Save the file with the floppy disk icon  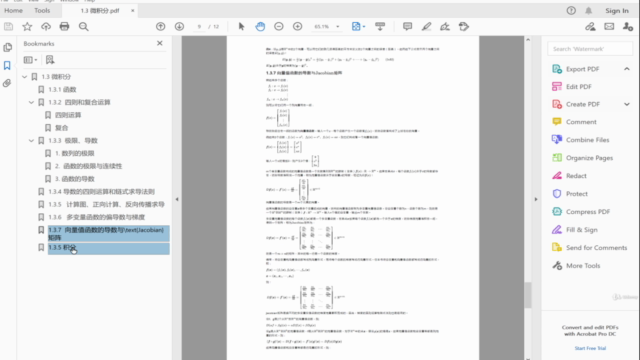point(9,27)
